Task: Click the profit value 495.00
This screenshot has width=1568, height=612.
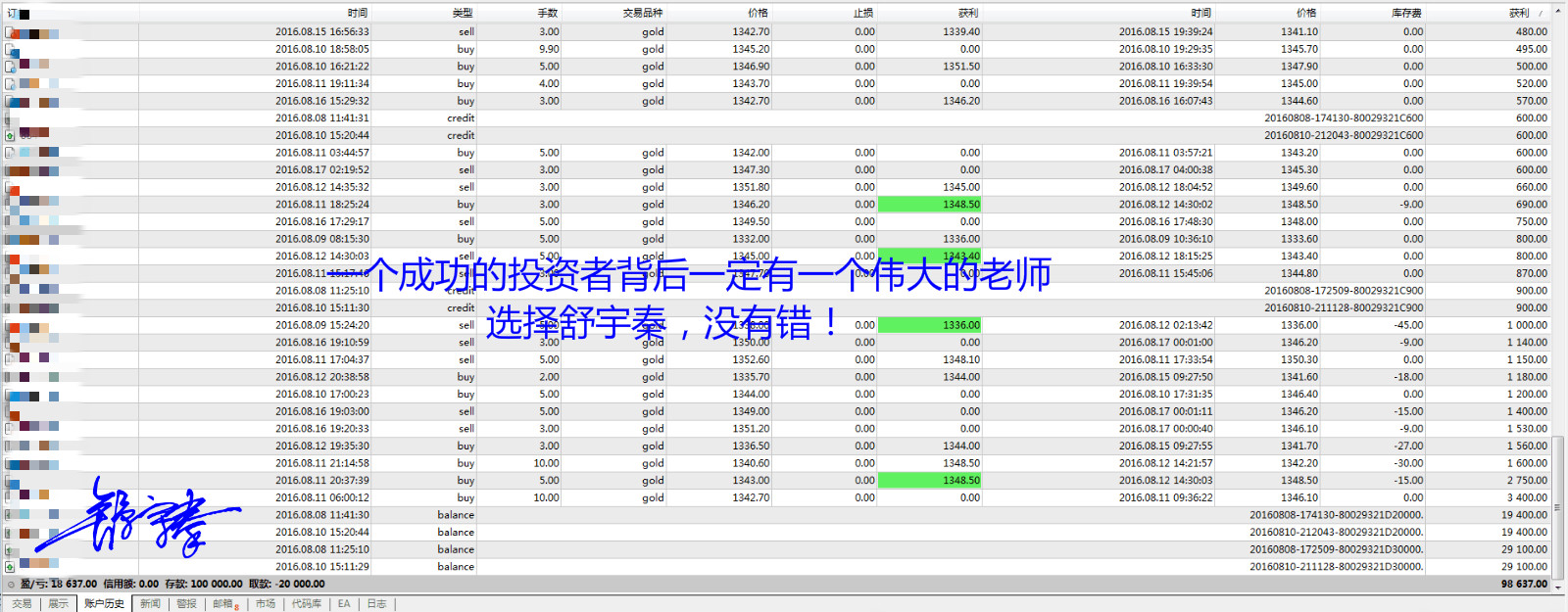Action: point(1532,49)
